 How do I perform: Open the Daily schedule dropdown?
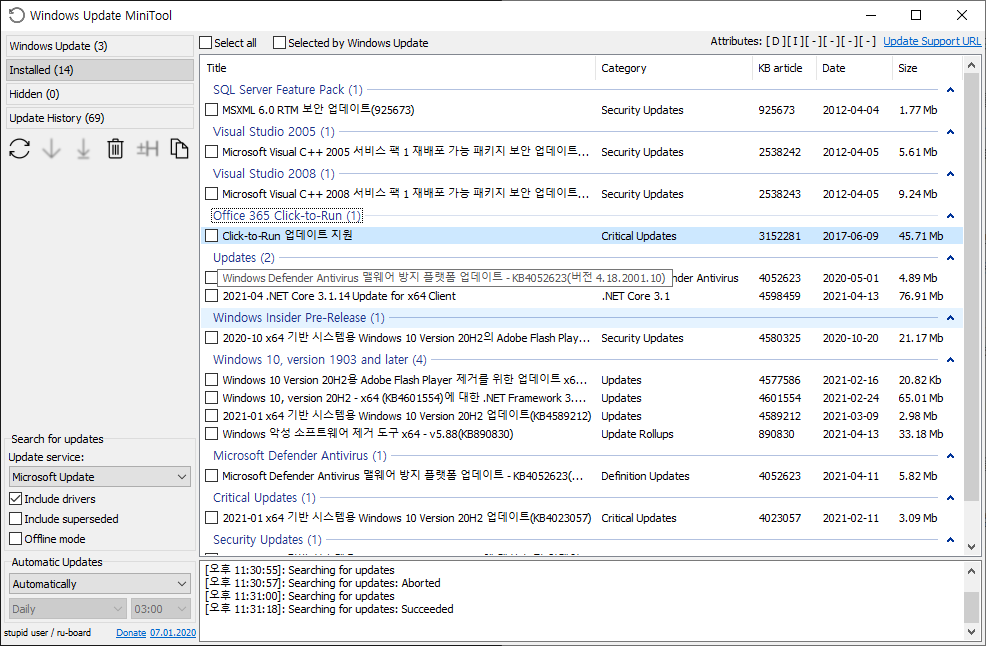click(68, 609)
